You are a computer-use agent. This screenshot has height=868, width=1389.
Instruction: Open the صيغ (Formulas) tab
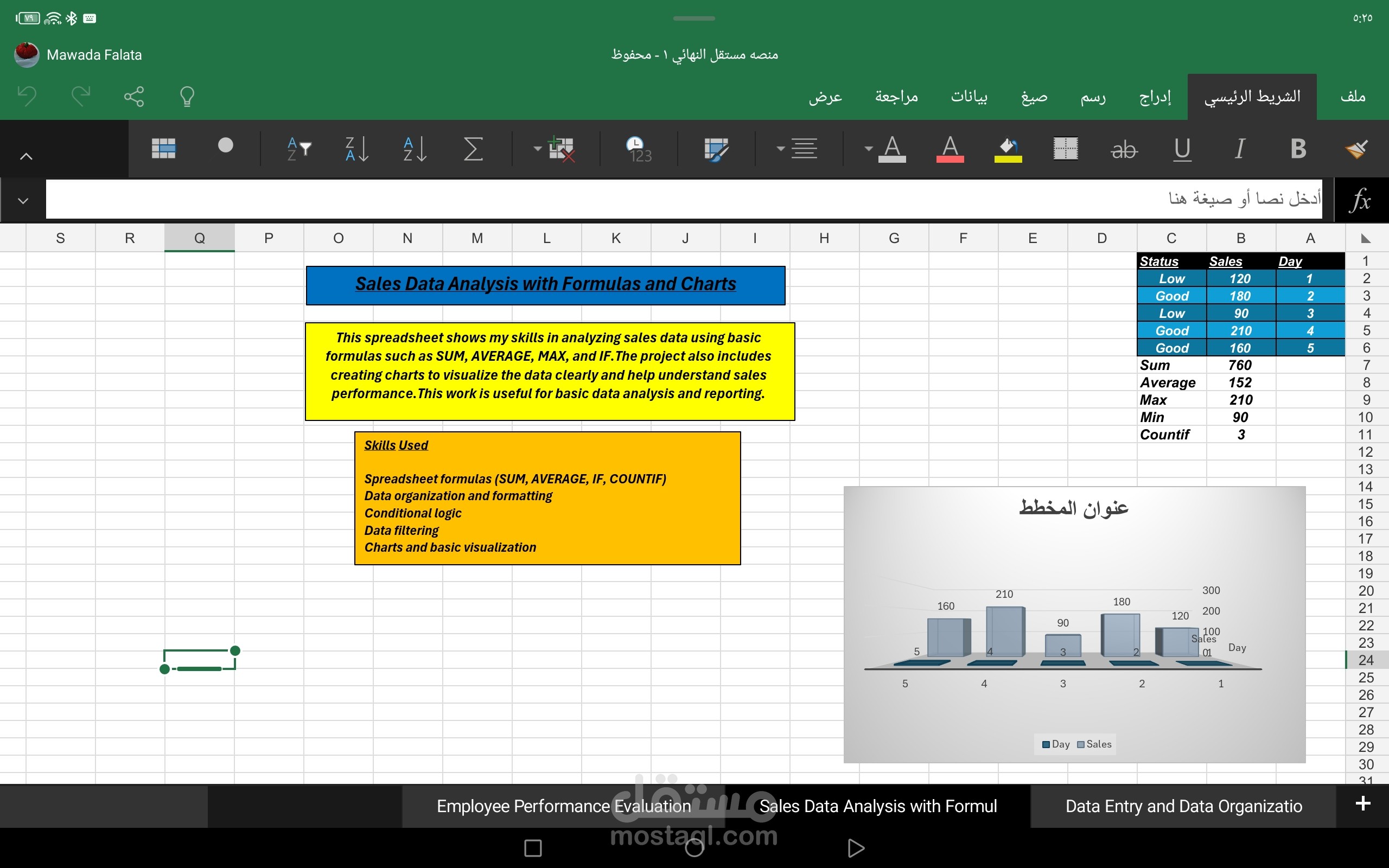click(1034, 96)
